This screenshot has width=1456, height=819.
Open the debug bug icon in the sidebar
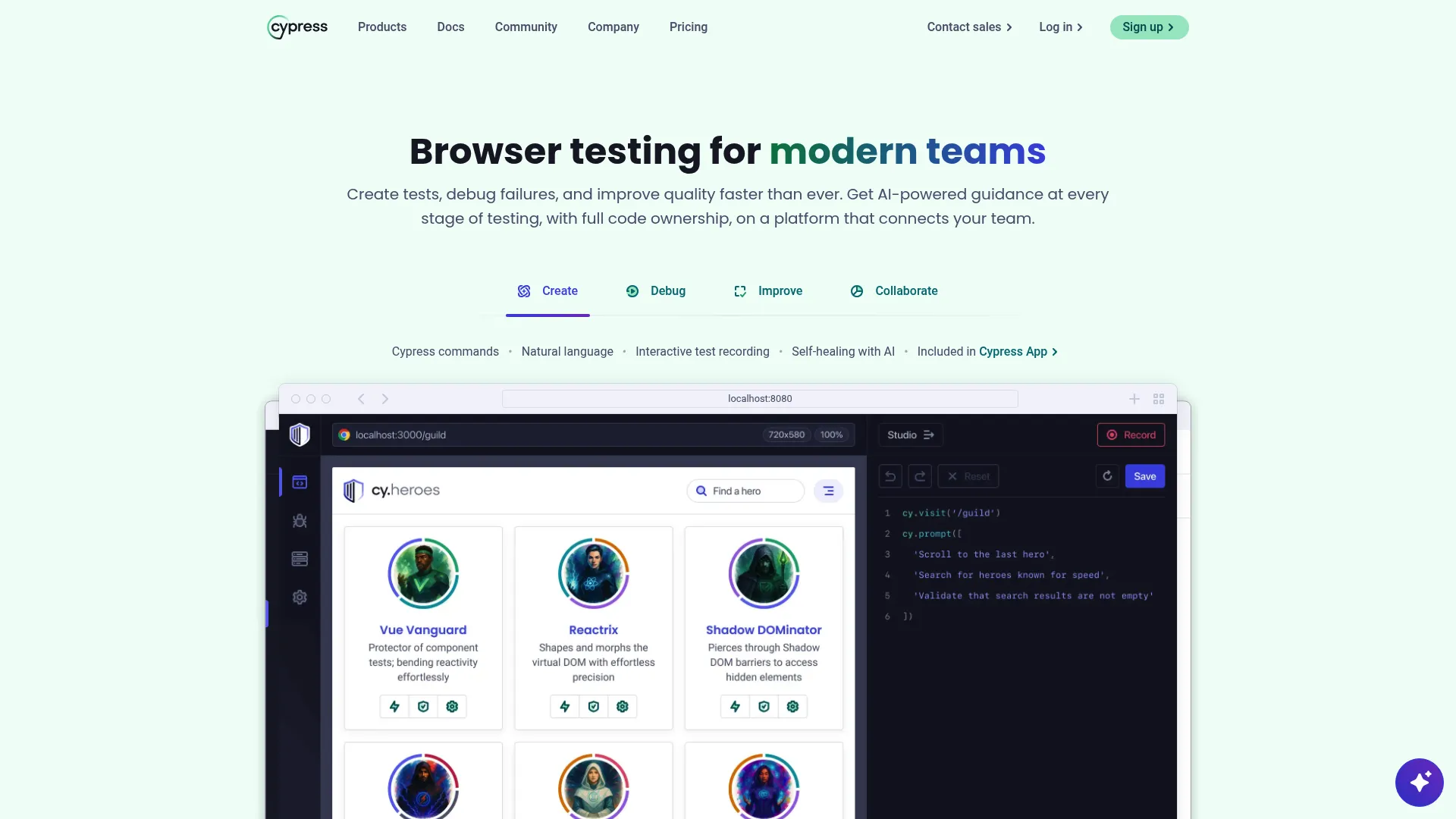[300, 521]
